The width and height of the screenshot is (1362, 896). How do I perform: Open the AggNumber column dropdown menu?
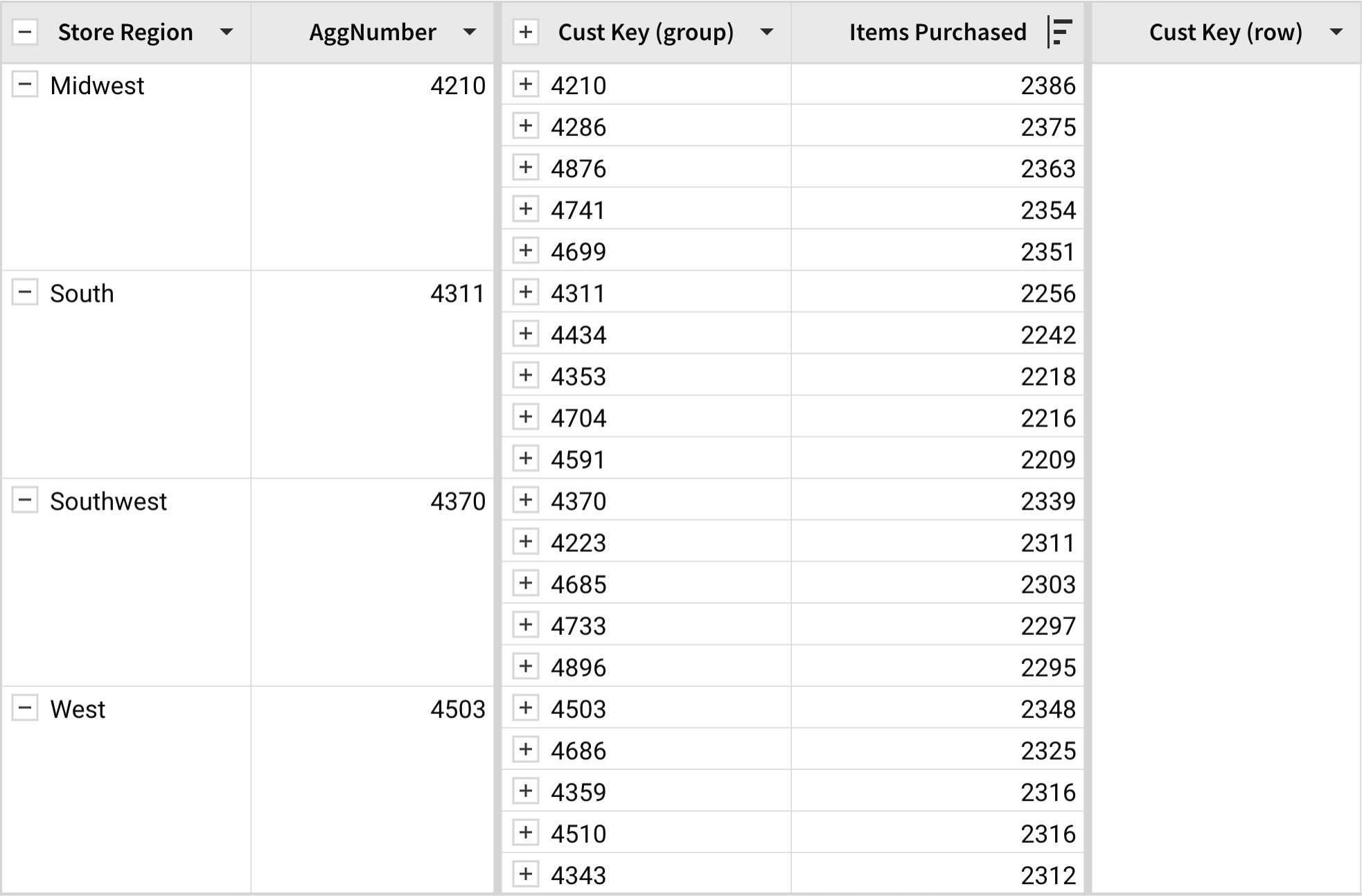[x=470, y=32]
